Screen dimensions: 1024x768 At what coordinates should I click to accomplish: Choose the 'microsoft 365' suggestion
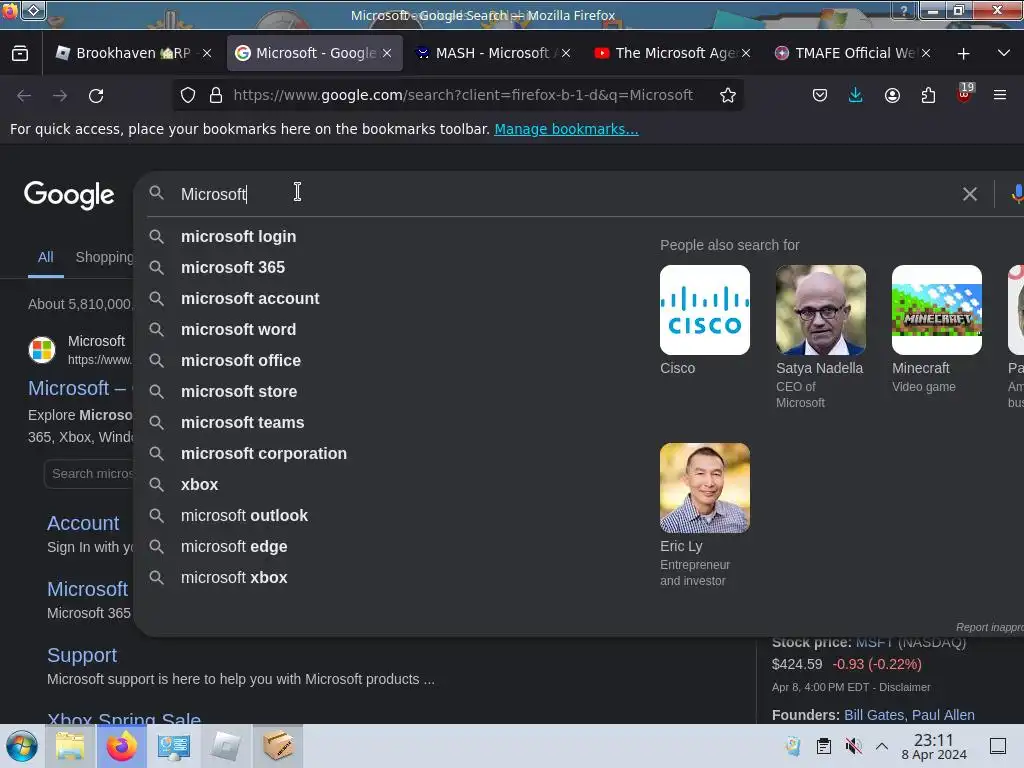(232, 267)
